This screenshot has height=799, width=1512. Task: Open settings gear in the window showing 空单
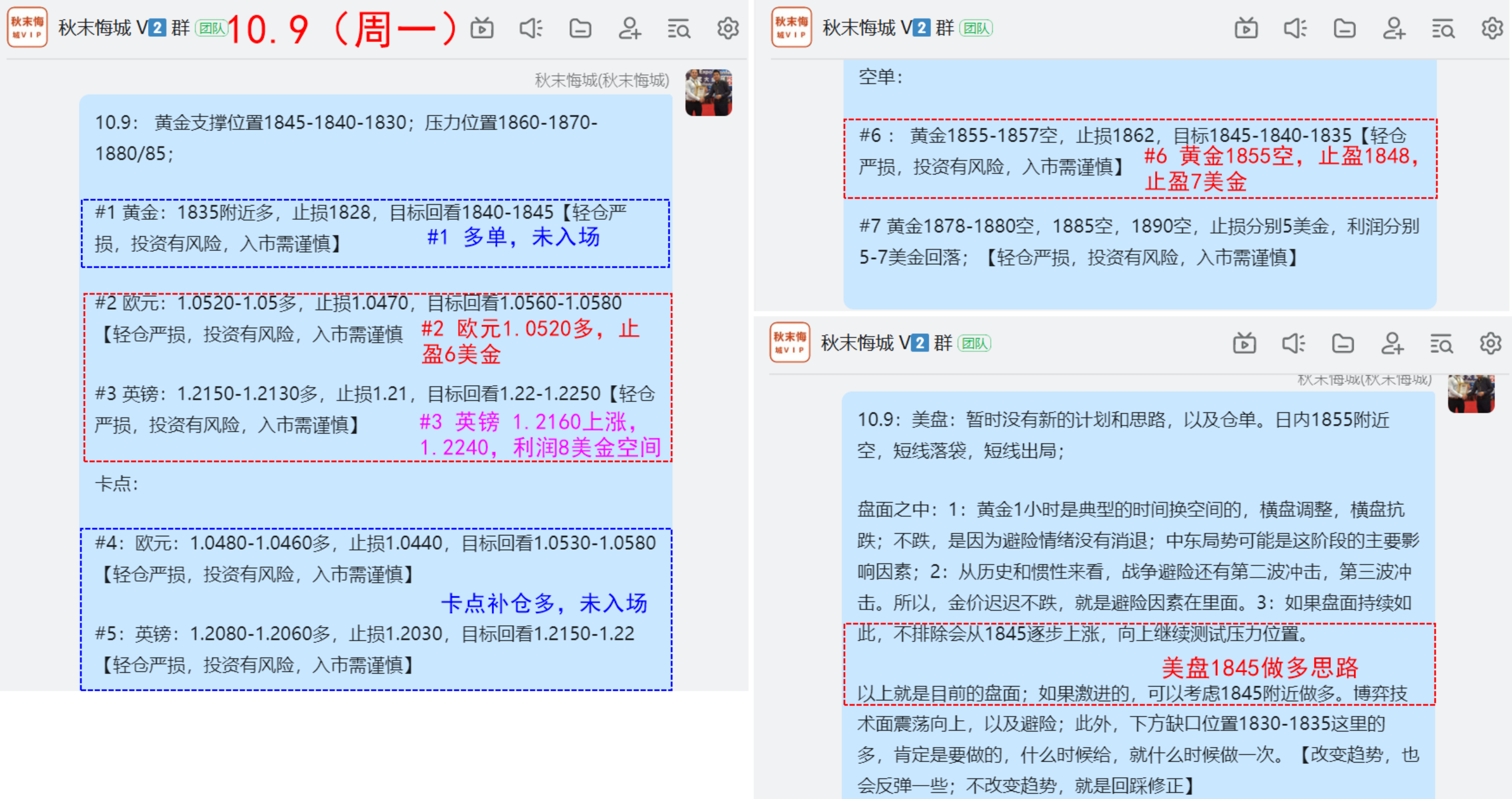[x=1492, y=28]
